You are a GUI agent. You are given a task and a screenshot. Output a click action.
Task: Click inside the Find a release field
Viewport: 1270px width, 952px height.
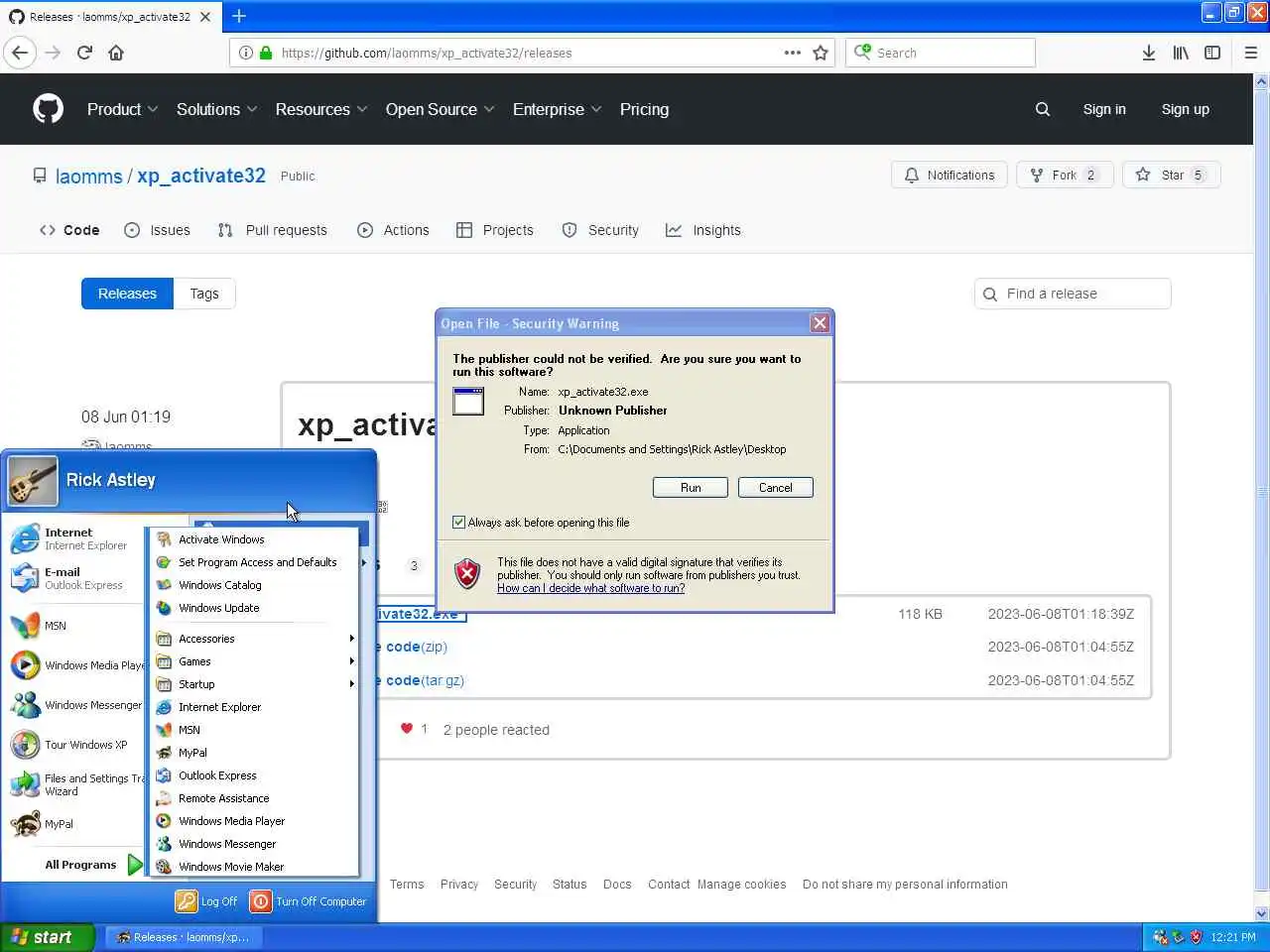(1073, 294)
